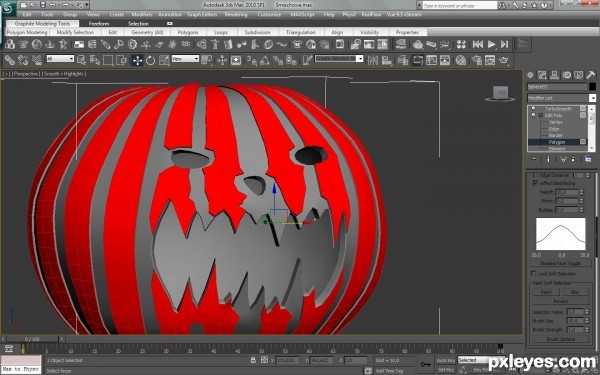Screen dimensions: 600x375
Task: Toggle the Selection Lock padlock in status bar
Action: pos(253,360)
